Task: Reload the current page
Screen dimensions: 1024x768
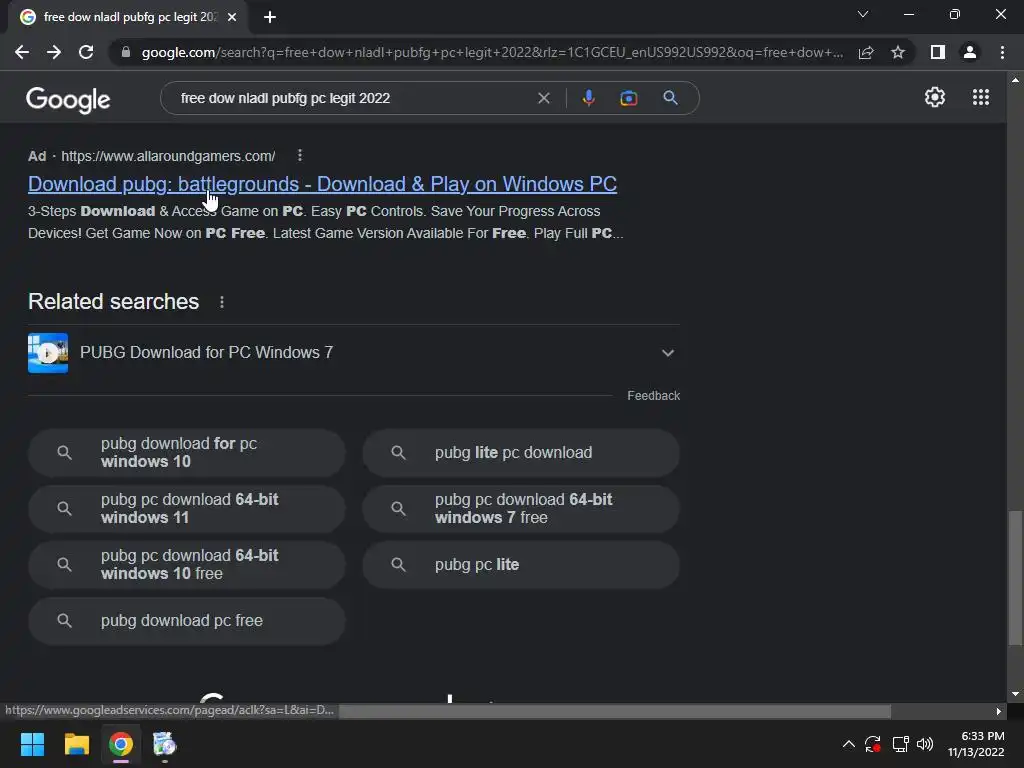Action: point(86,52)
